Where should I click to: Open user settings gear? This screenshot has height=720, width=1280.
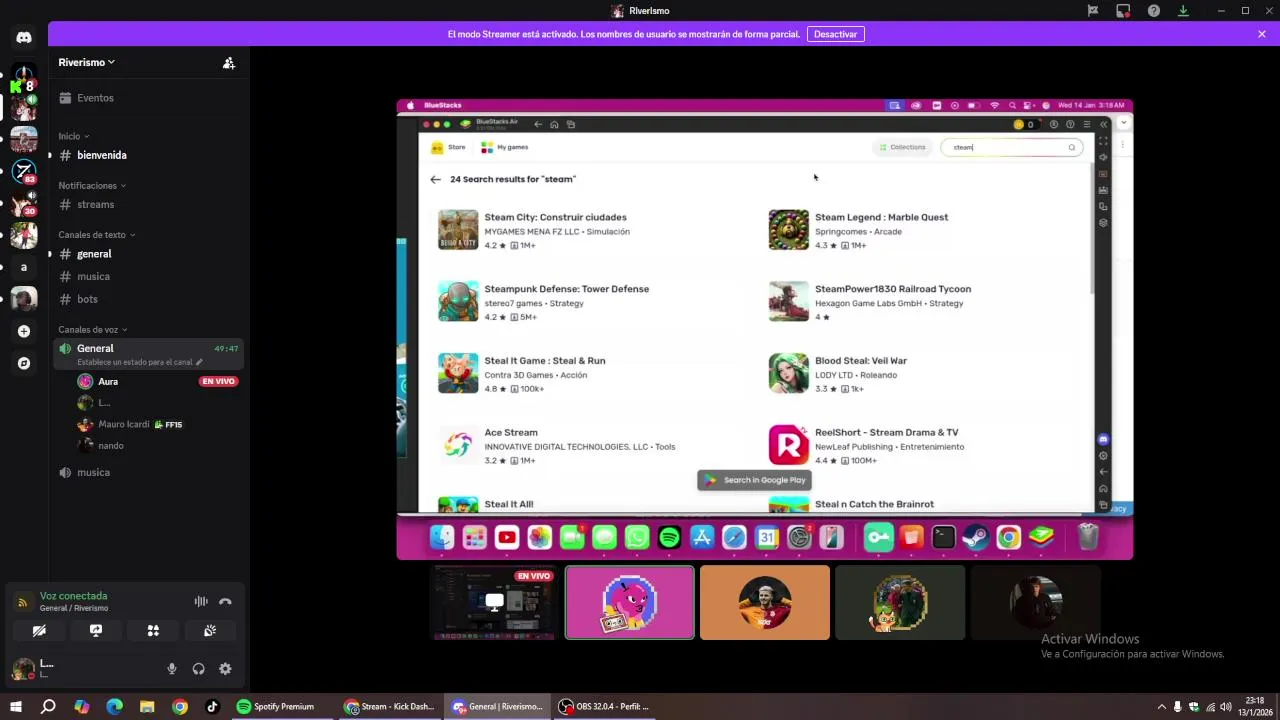[225, 669]
